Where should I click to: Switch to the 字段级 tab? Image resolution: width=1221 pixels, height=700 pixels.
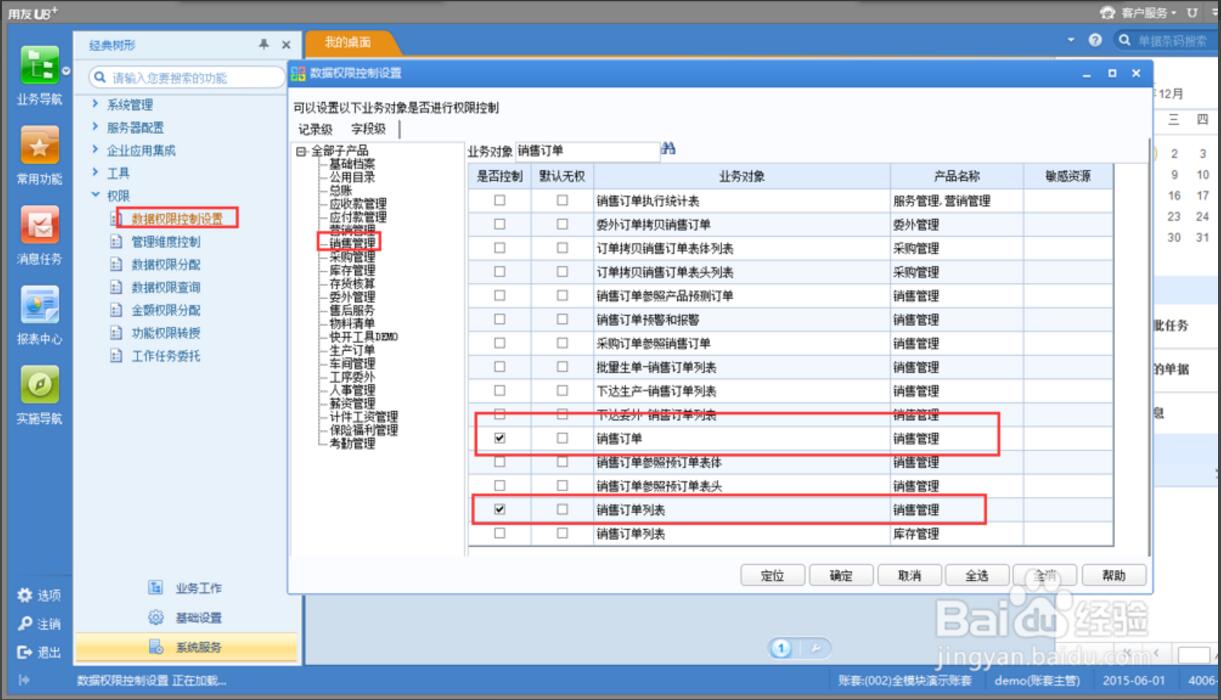pos(367,129)
